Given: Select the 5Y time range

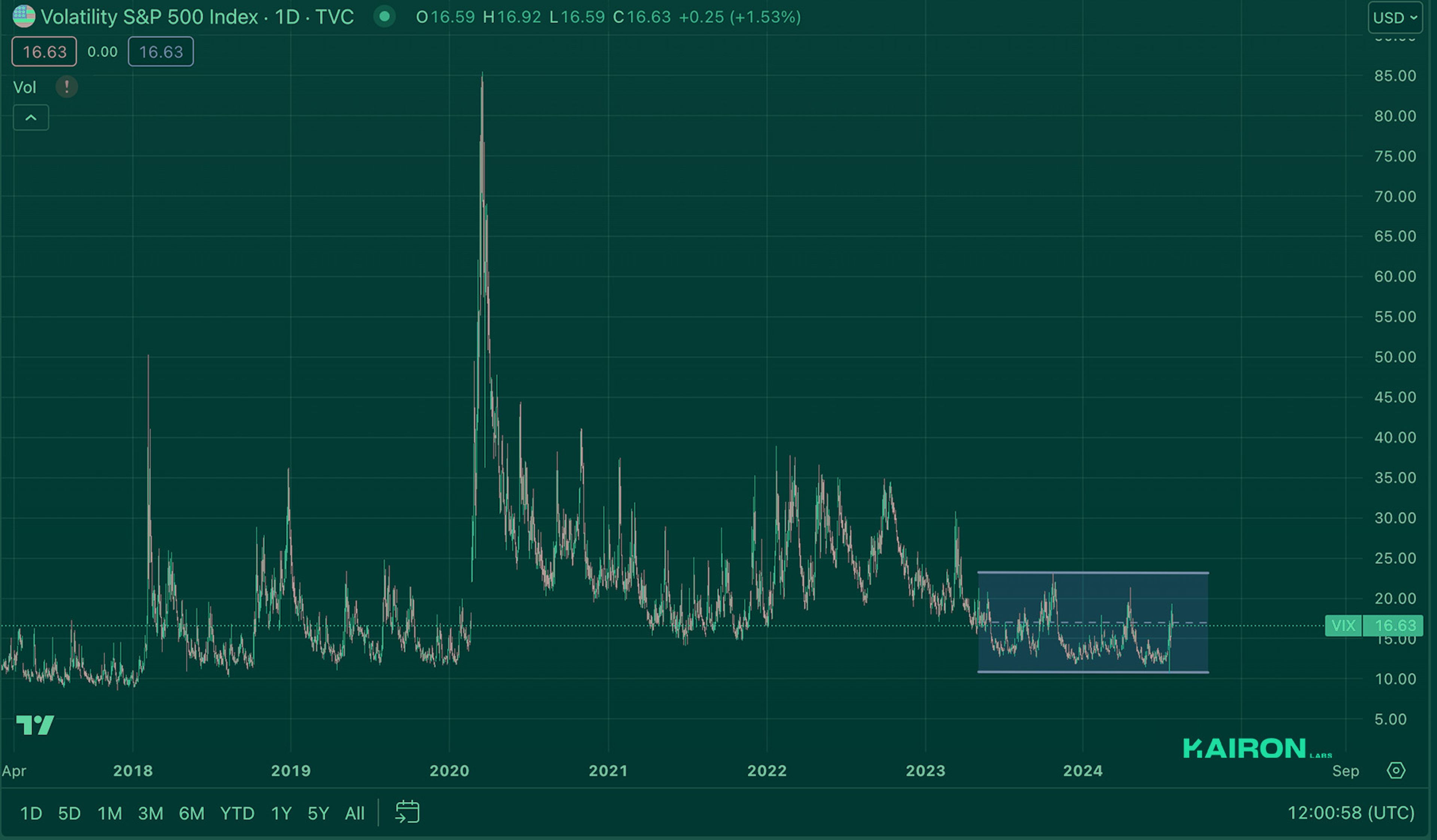Looking at the screenshot, I should point(318,813).
